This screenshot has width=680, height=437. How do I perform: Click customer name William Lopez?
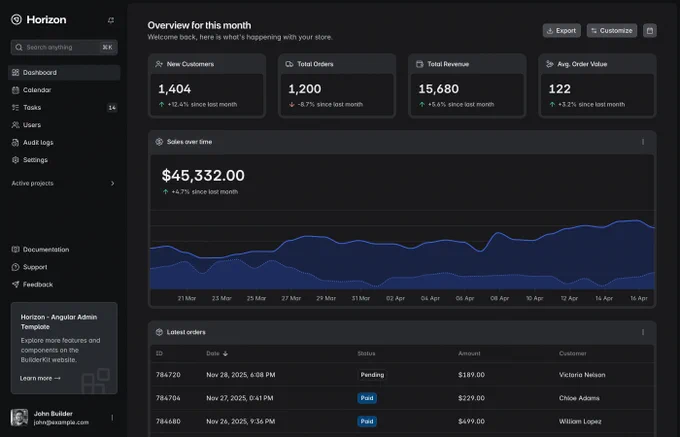pos(580,421)
